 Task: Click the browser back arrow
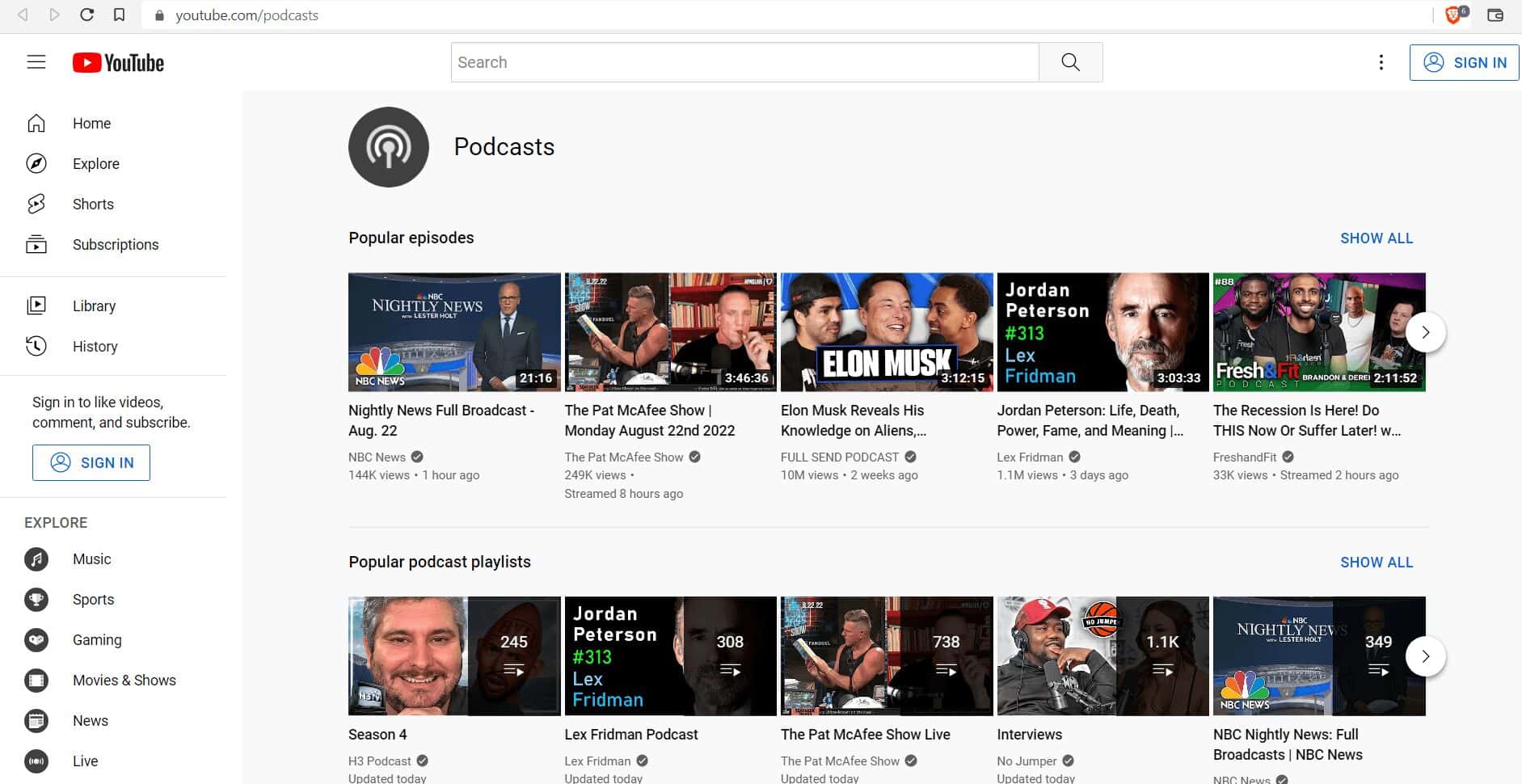tap(23, 15)
